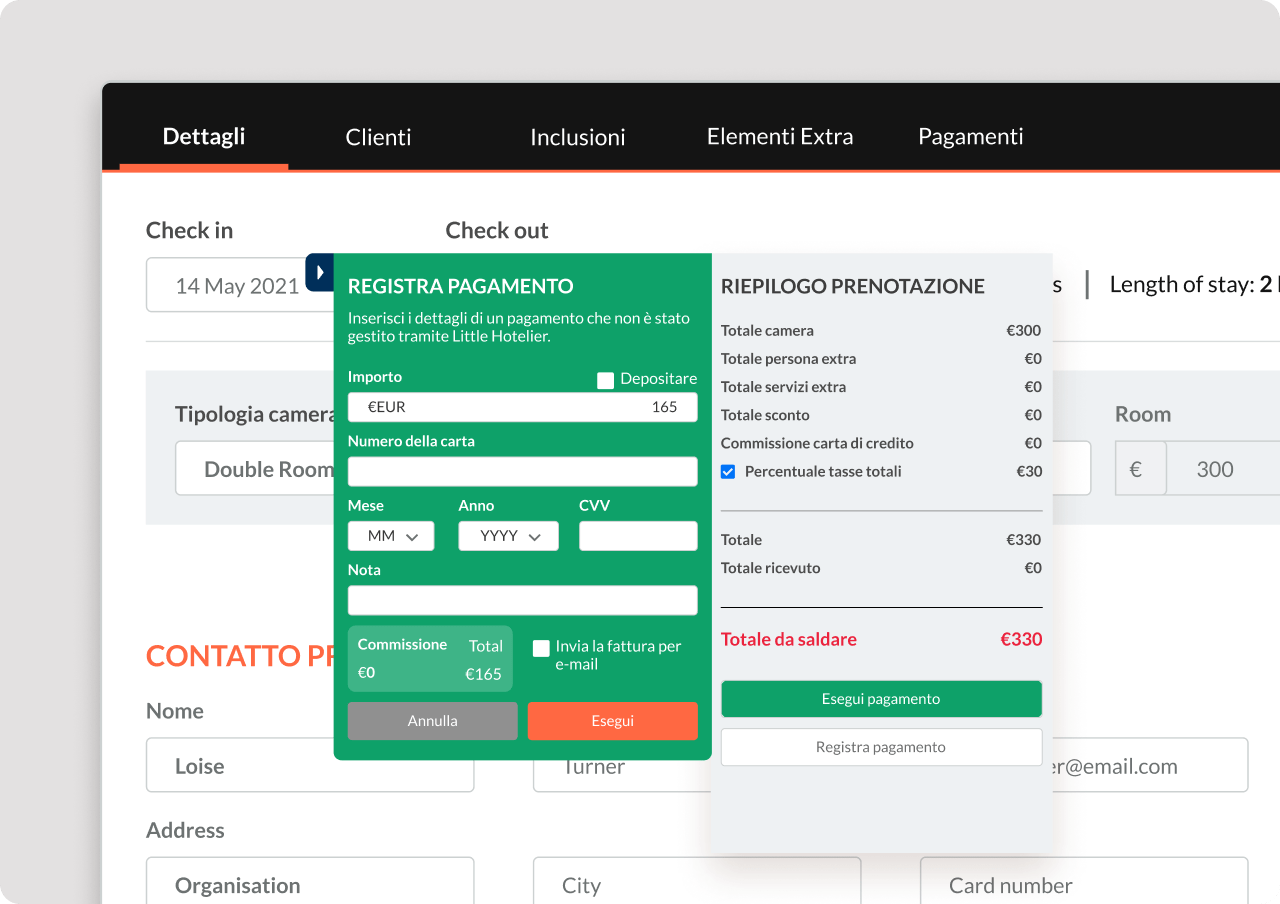Viewport: 1280px width, 904px height.
Task: Switch to the Clienti tab
Action: coord(378,137)
